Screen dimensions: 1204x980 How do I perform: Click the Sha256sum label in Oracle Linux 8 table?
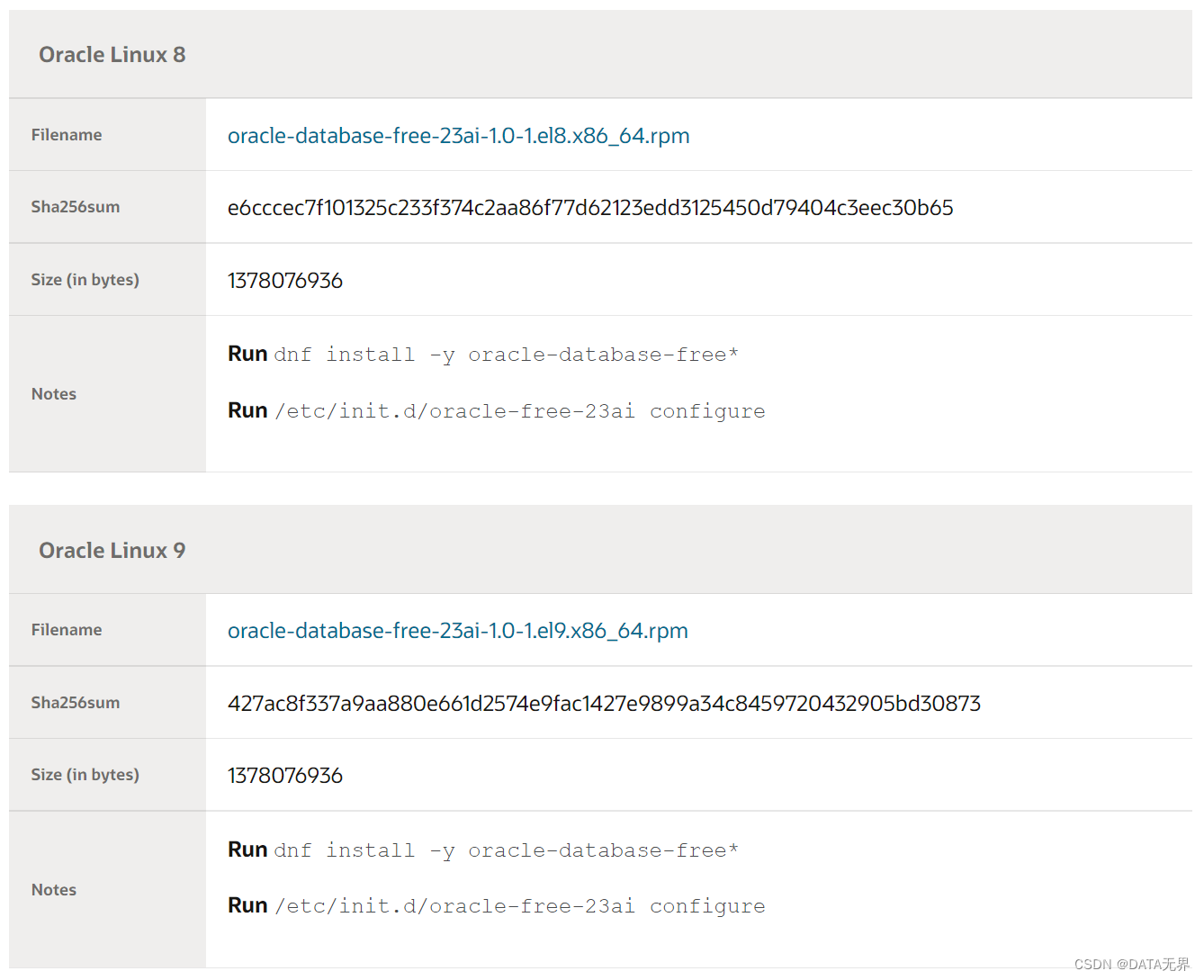pos(76,207)
